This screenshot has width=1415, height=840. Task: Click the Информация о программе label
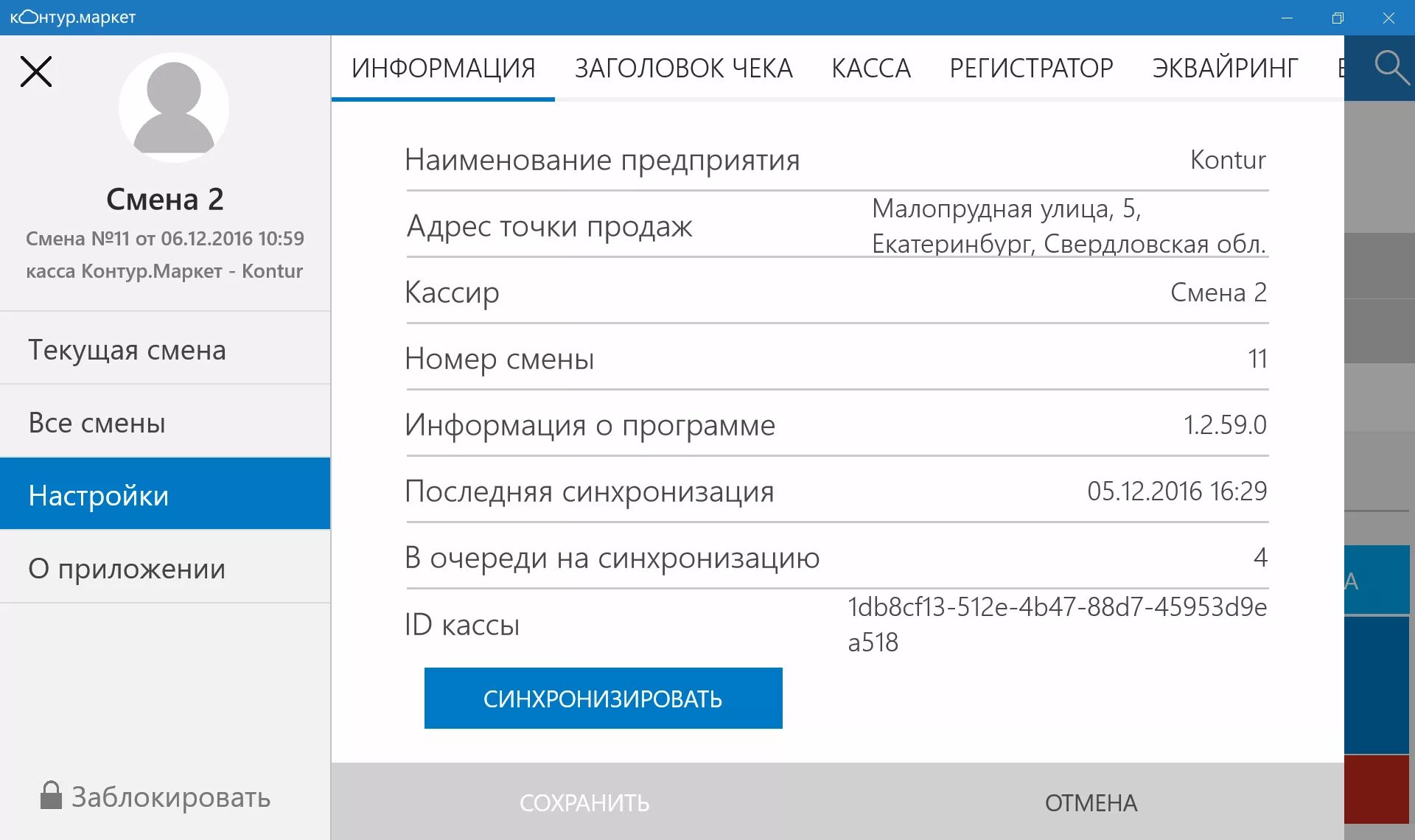[590, 425]
